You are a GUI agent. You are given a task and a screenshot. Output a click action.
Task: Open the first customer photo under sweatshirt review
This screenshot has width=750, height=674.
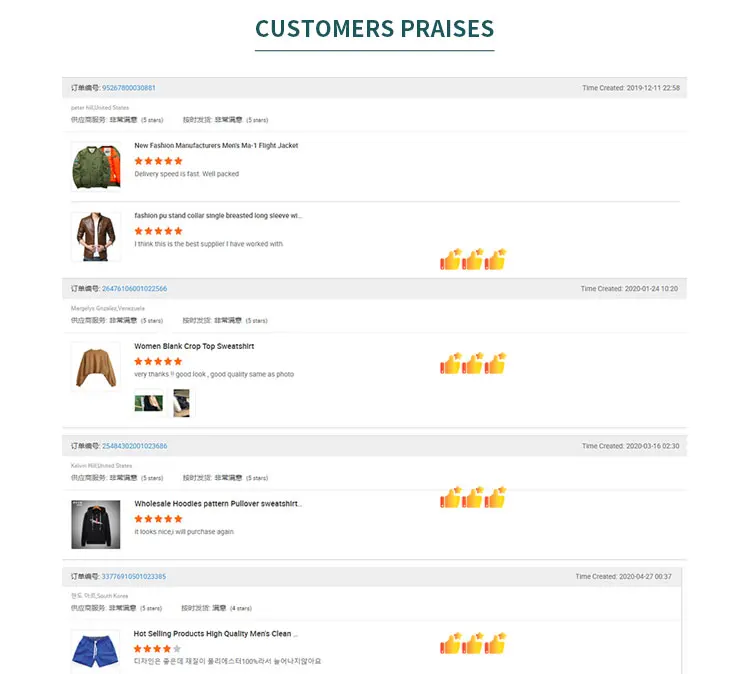148,403
